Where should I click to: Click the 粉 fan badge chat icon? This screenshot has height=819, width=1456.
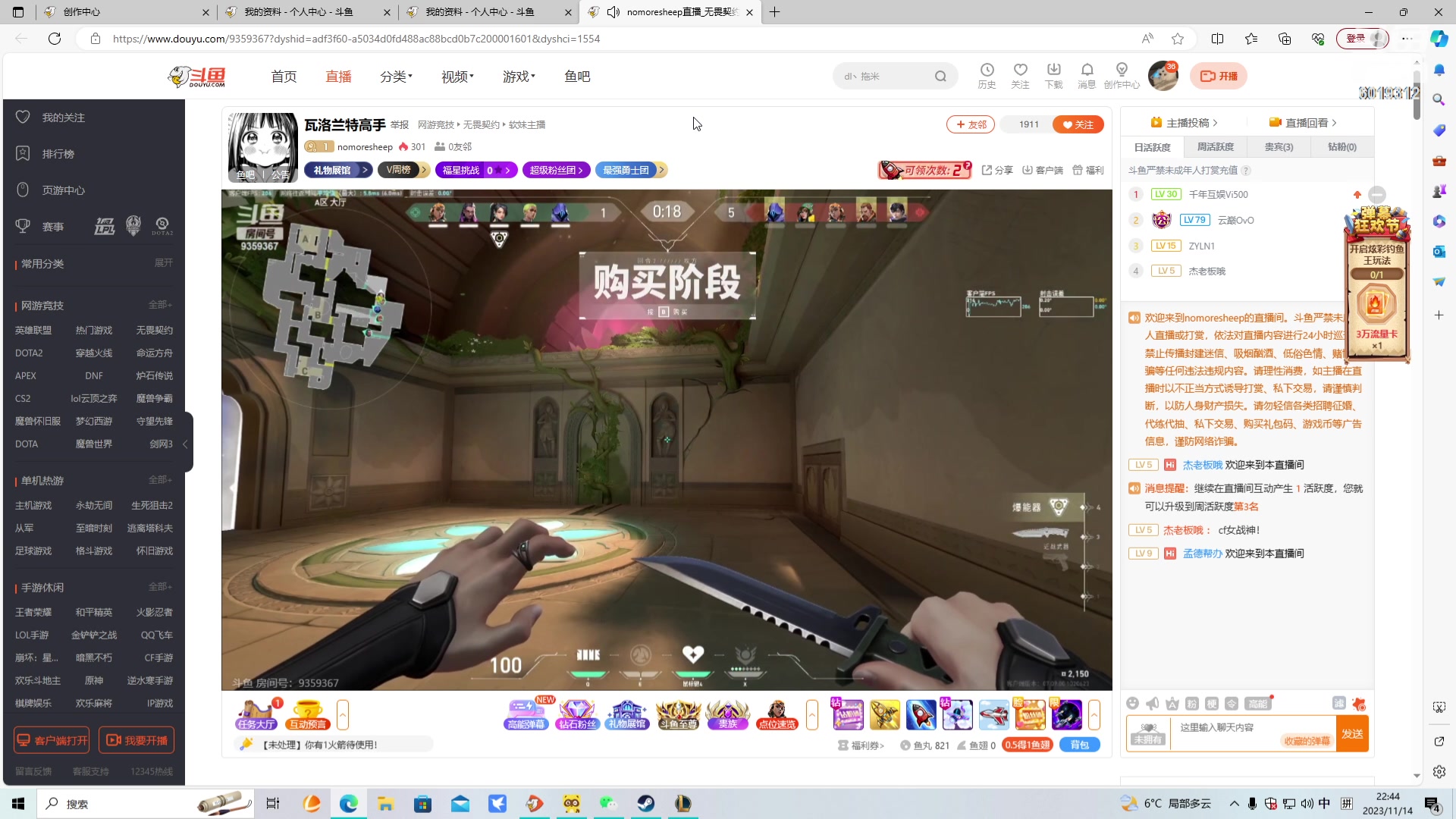[1192, 704]
